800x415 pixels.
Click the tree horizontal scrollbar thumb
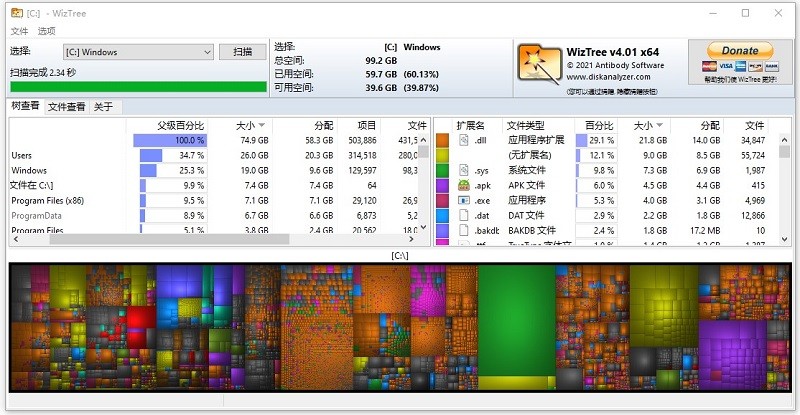tap(169, 239)
